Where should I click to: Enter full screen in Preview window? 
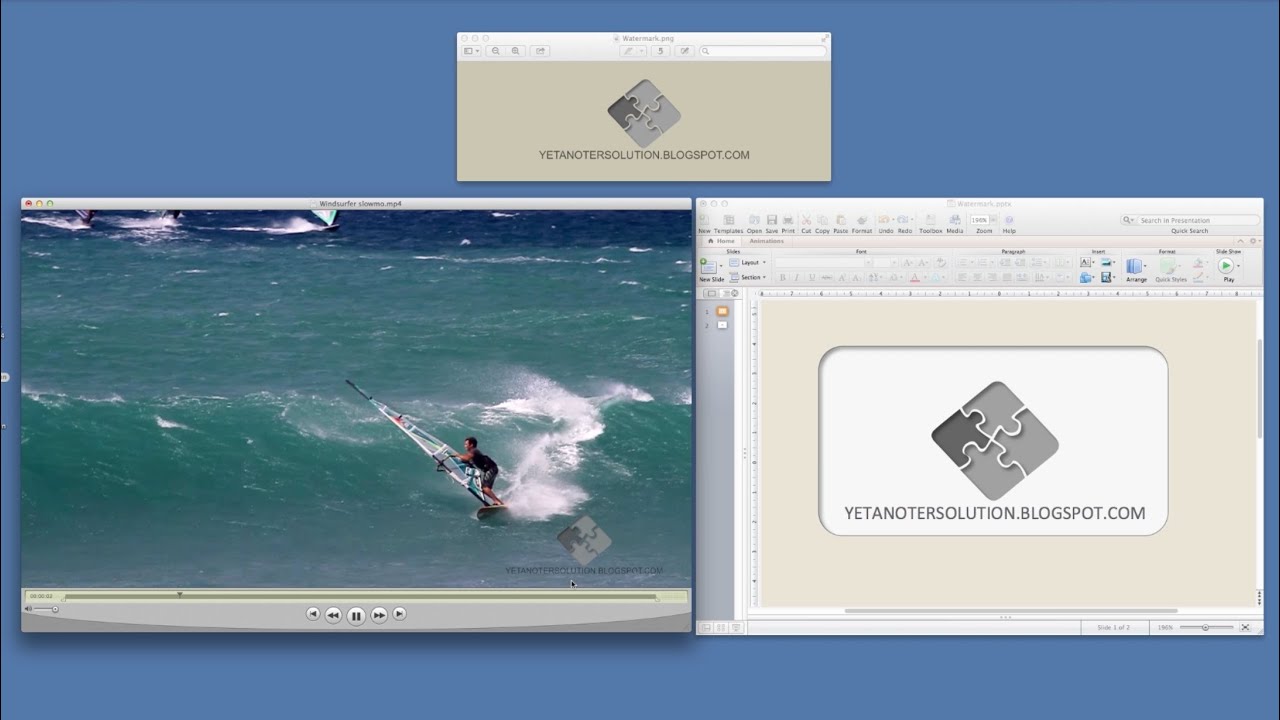pyautogui.click(x=825, y=38)
